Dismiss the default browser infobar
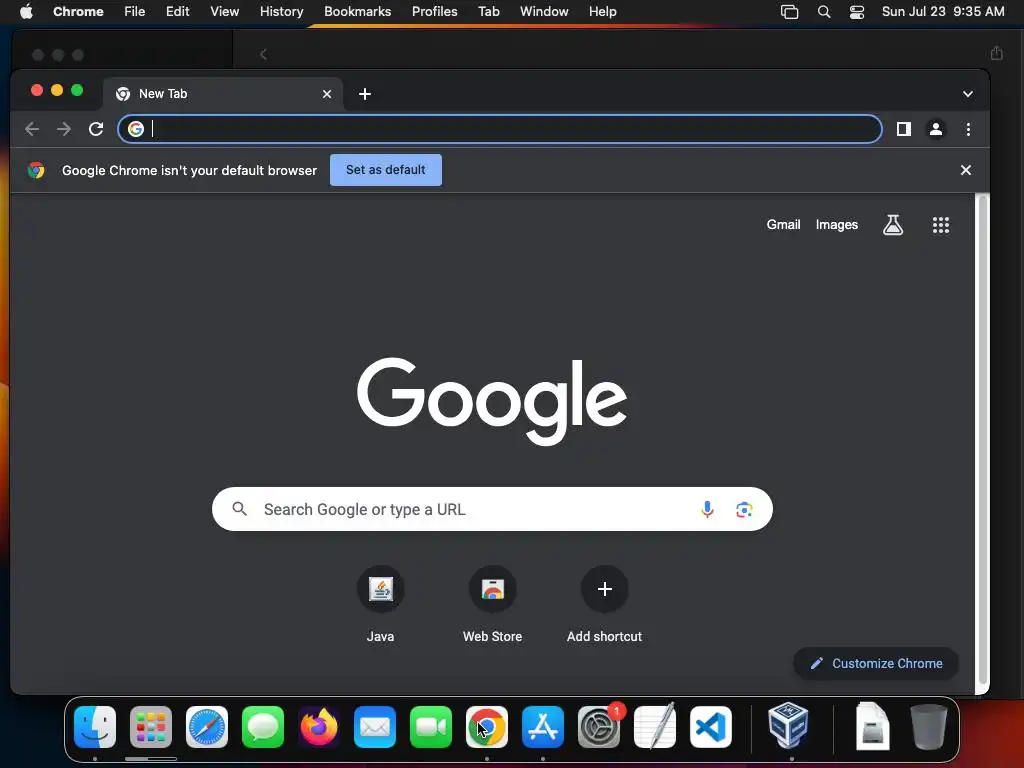Viewport: 1024px width, 768px height. click(x=966, y=170)
